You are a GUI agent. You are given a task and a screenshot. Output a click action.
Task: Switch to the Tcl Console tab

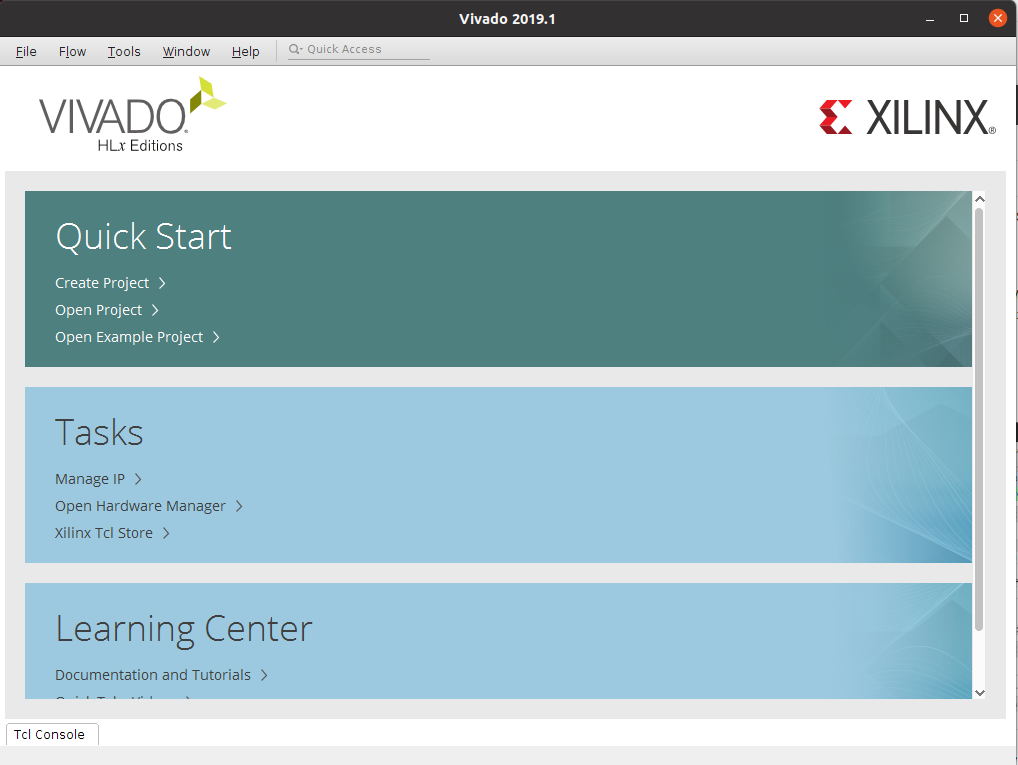50,734
